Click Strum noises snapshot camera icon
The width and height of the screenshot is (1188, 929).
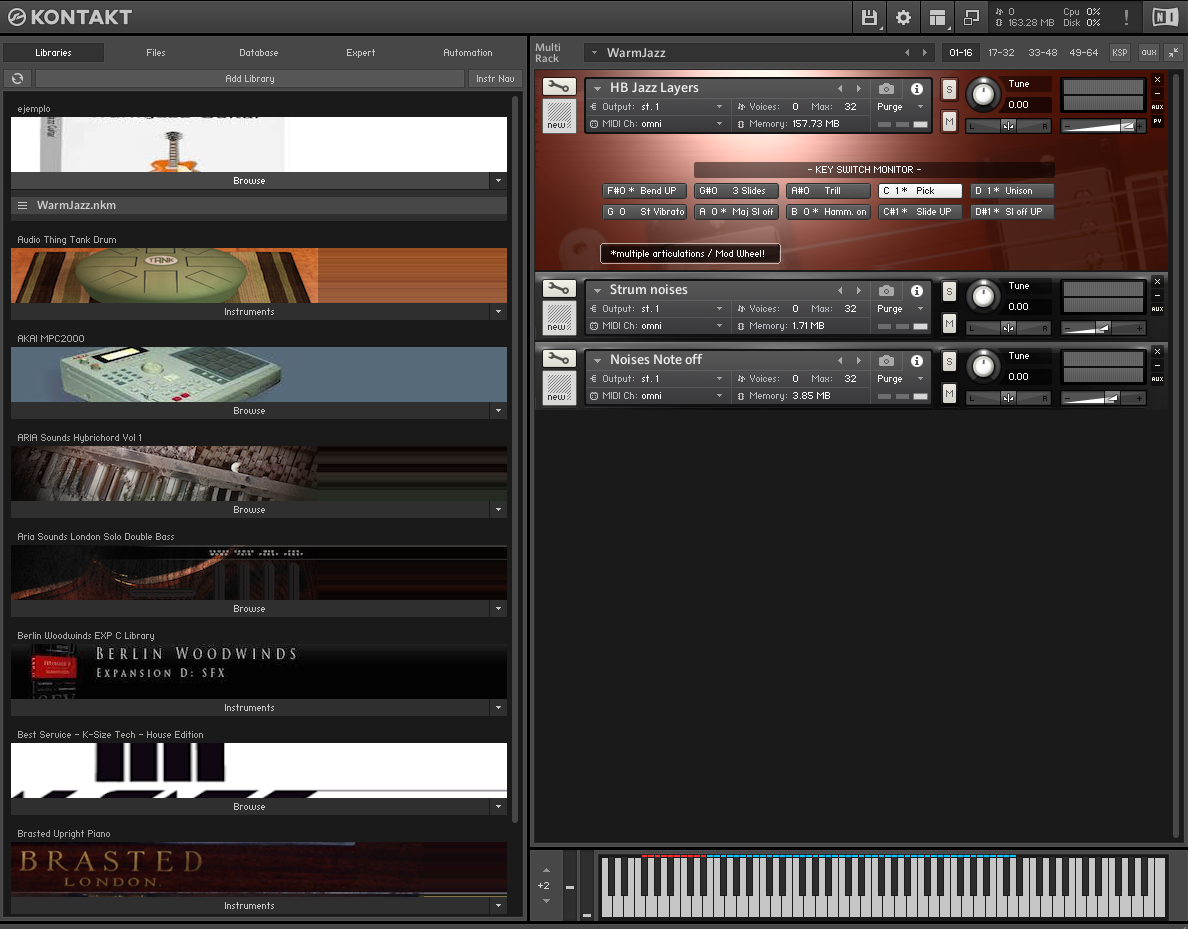click(x=886, y=290)
